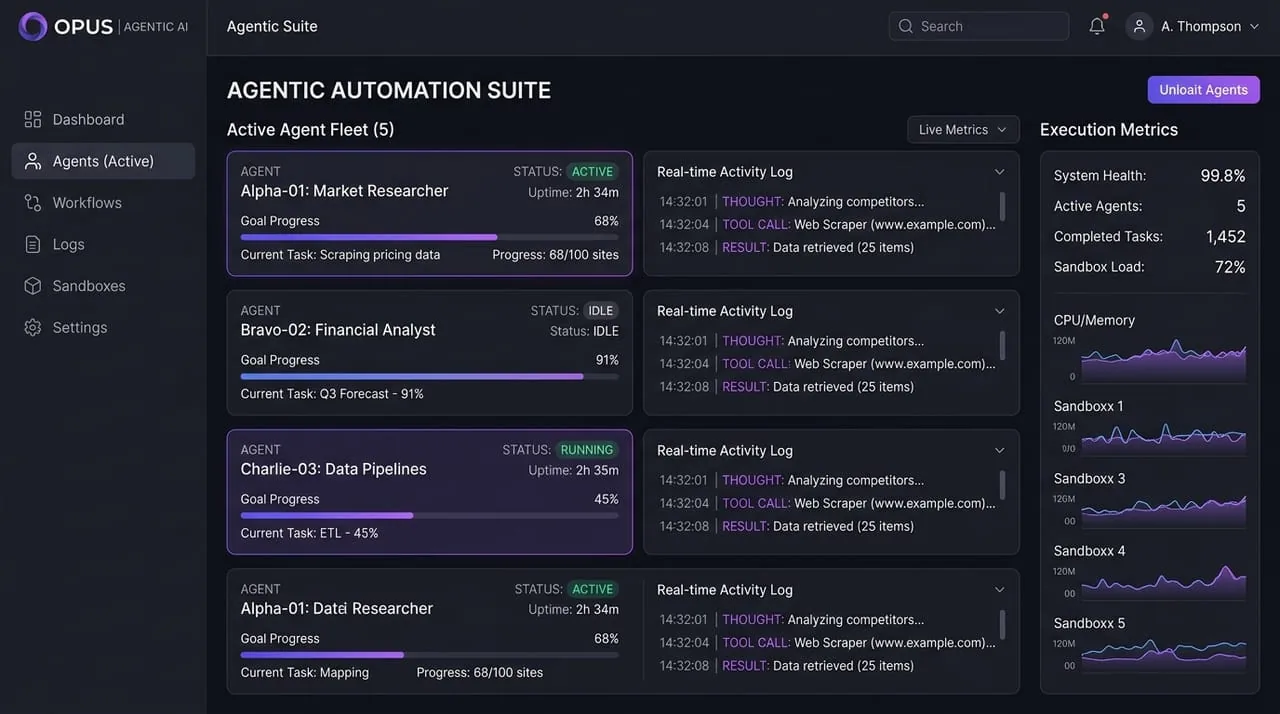Collapse the Alpha-01 Datei Researcher activity log
This screenshot has height=714, width=1280.
(999, 590)
